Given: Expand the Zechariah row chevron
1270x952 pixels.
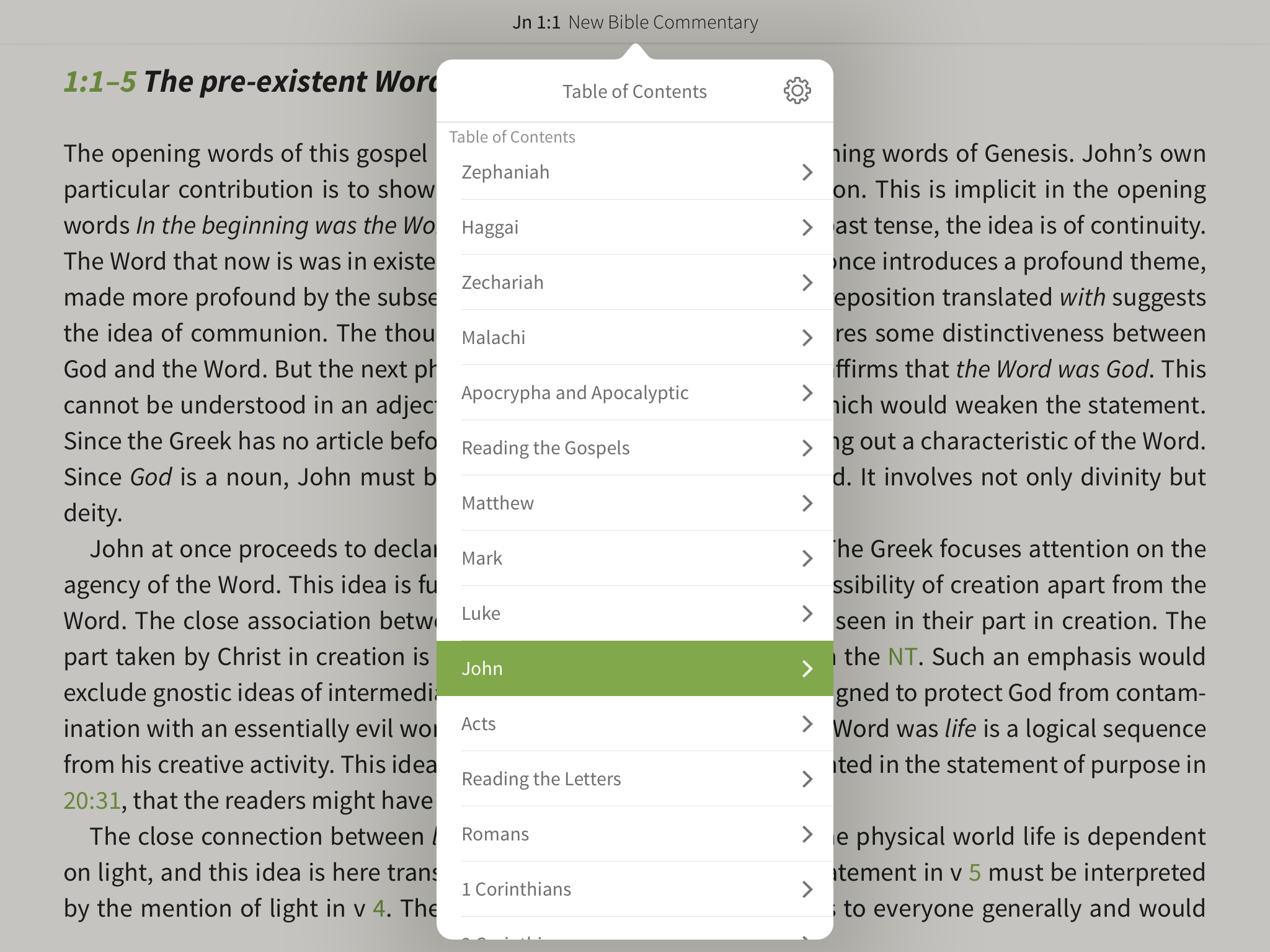Looking at the screenshot, I should click(807, 283).
